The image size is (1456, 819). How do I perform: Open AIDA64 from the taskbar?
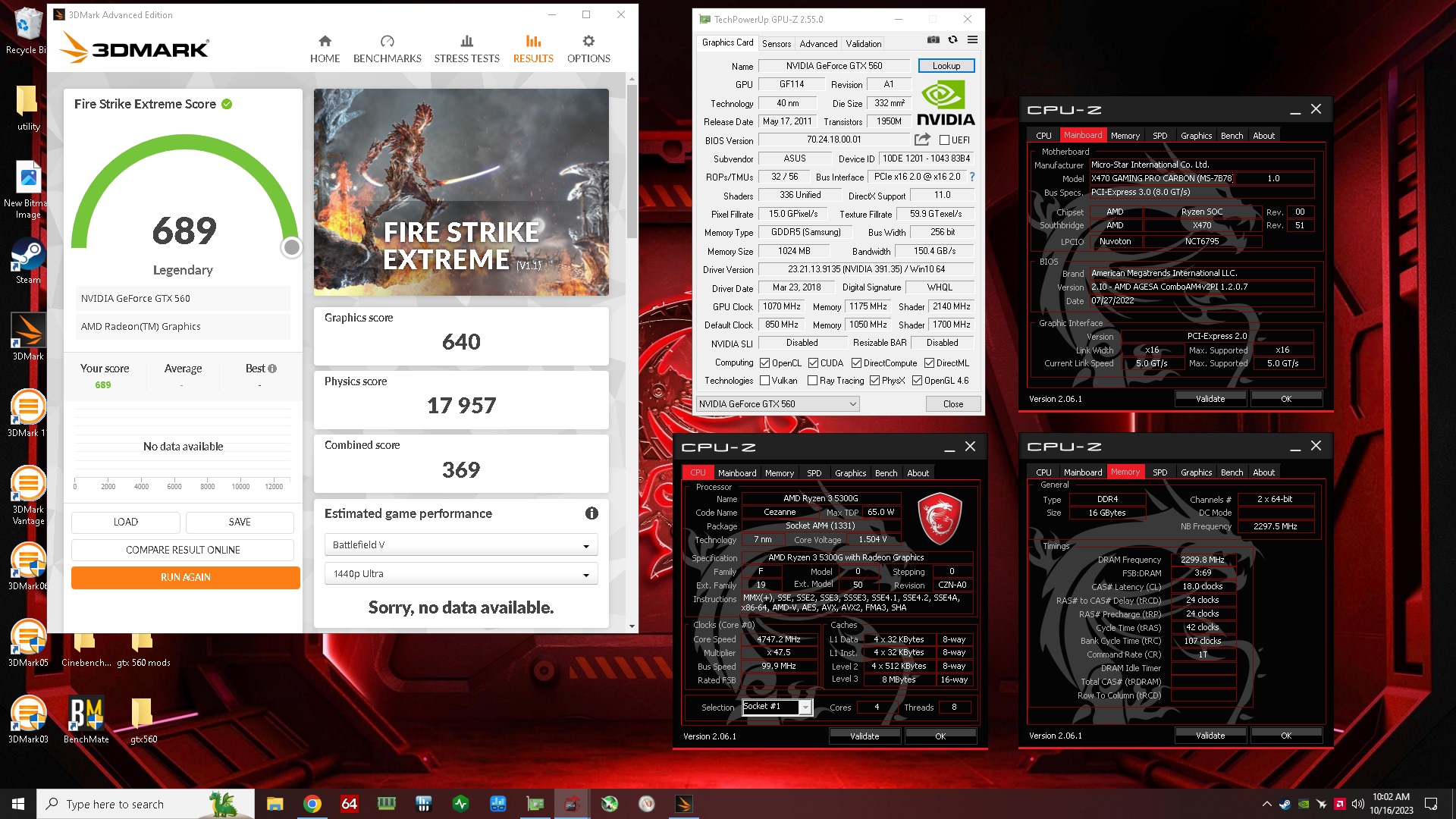coord(349,804)
